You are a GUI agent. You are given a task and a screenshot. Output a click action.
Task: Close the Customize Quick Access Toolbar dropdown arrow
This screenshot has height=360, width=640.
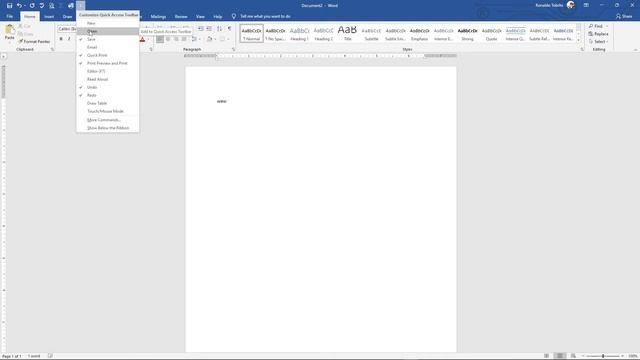pyautogui.click(x=80, y=6)
